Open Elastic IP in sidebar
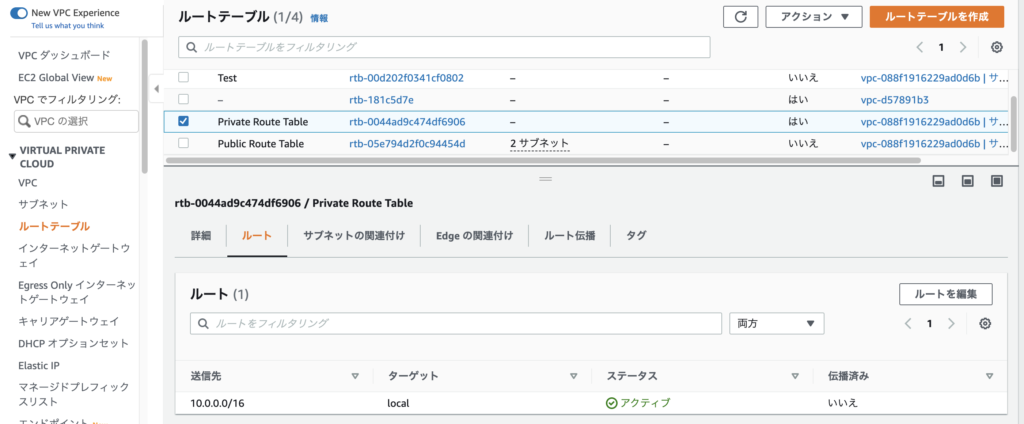 [39, 365]
